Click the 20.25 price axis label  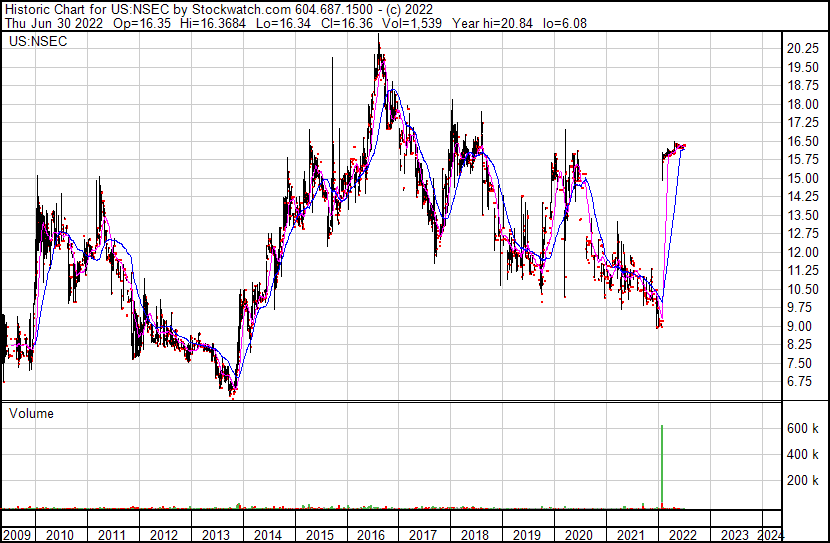coord(804,49)
